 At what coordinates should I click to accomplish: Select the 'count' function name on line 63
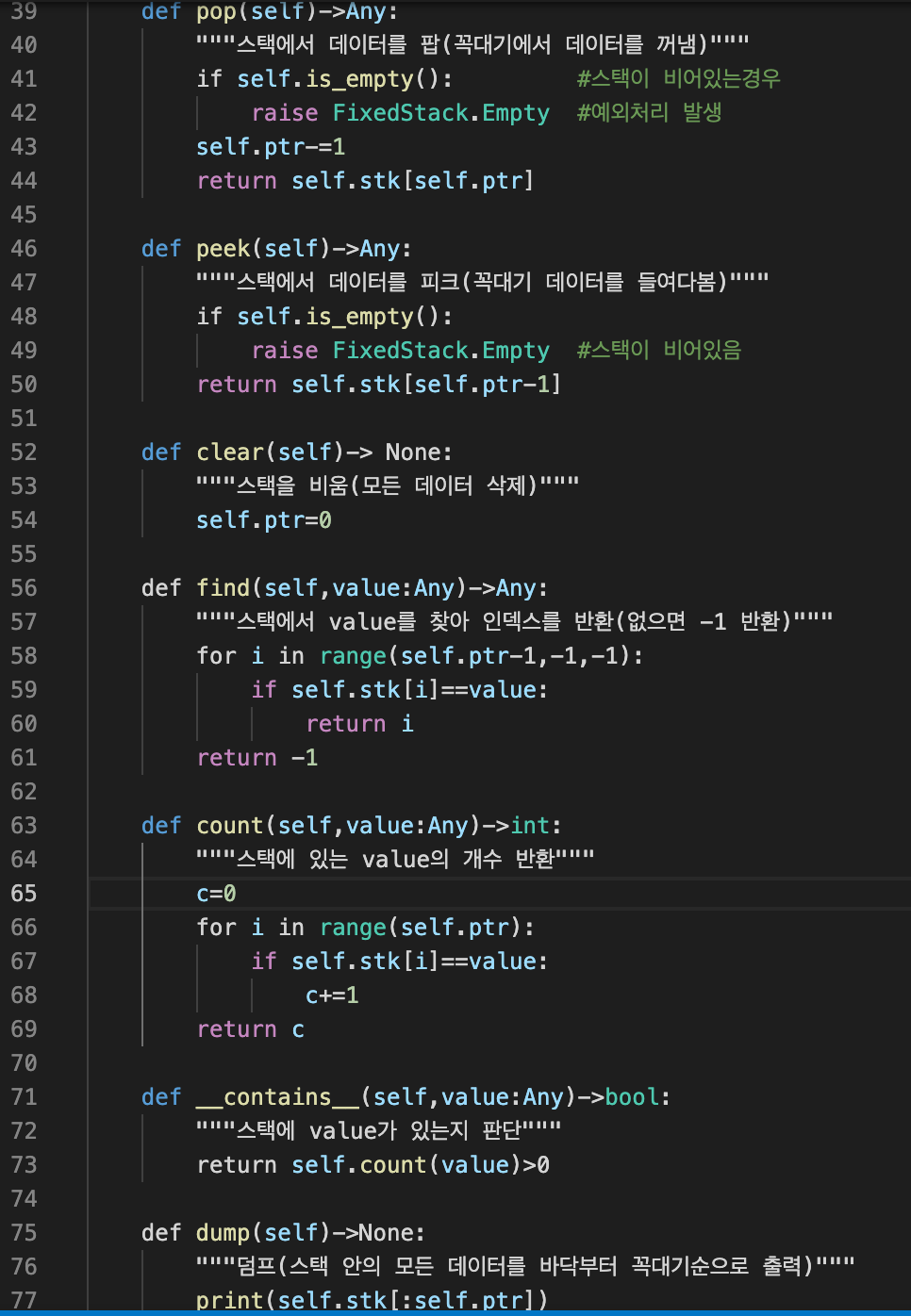point(230,826)
